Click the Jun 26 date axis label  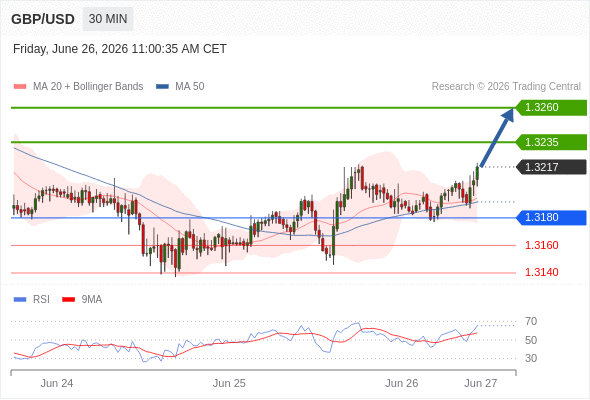401,383
